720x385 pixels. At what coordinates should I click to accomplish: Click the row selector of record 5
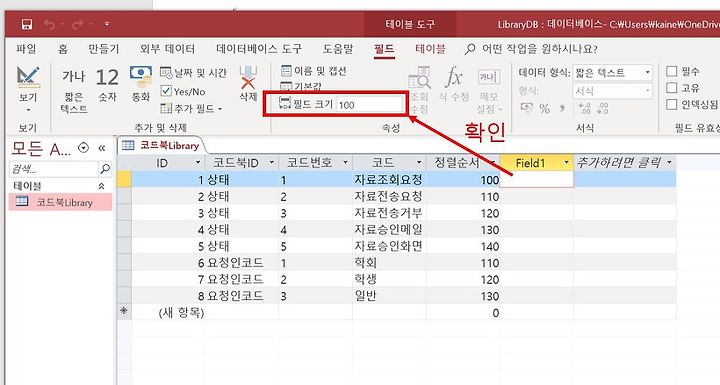[x=124, y=246]
